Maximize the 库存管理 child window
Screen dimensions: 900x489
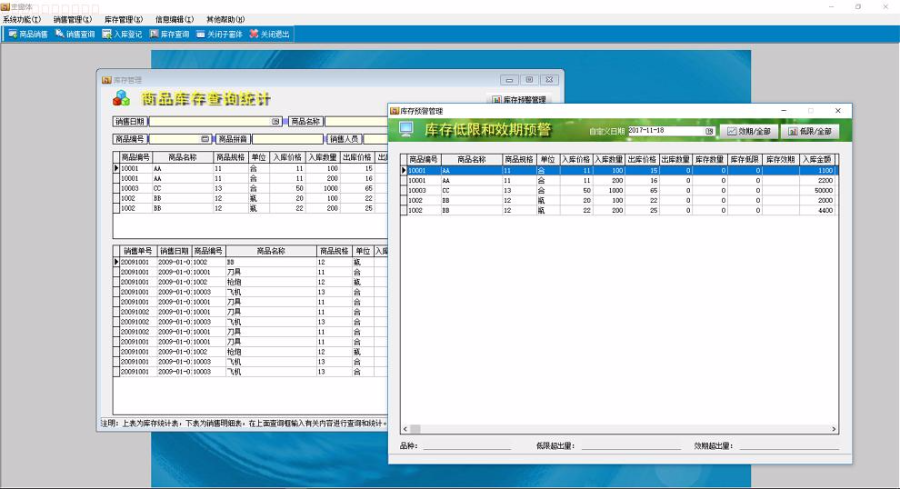click(x=529, y=80)
